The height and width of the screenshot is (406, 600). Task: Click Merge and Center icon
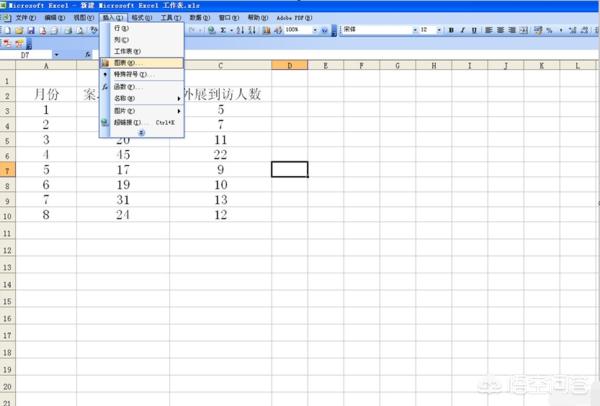coord(524,30)
